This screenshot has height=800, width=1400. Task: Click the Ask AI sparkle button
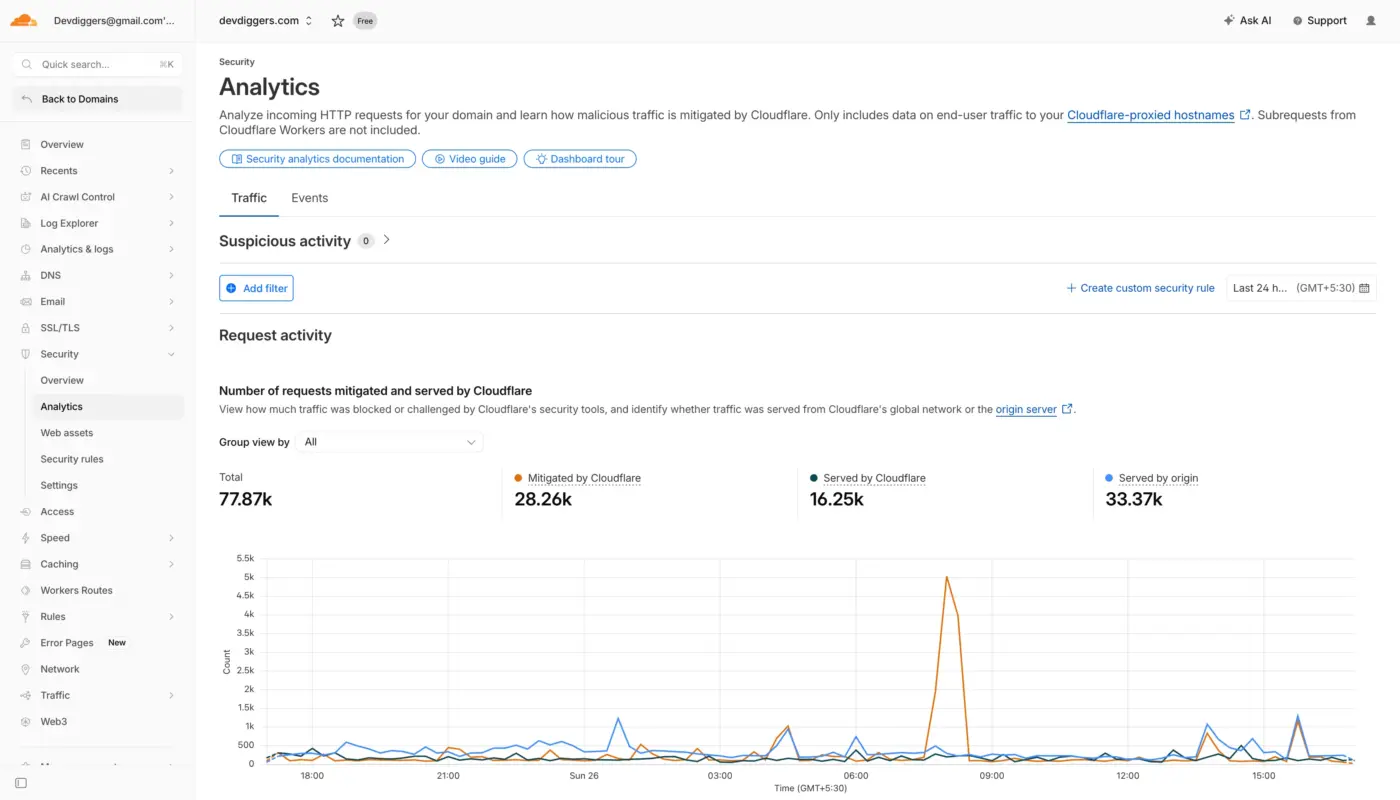1247,21
